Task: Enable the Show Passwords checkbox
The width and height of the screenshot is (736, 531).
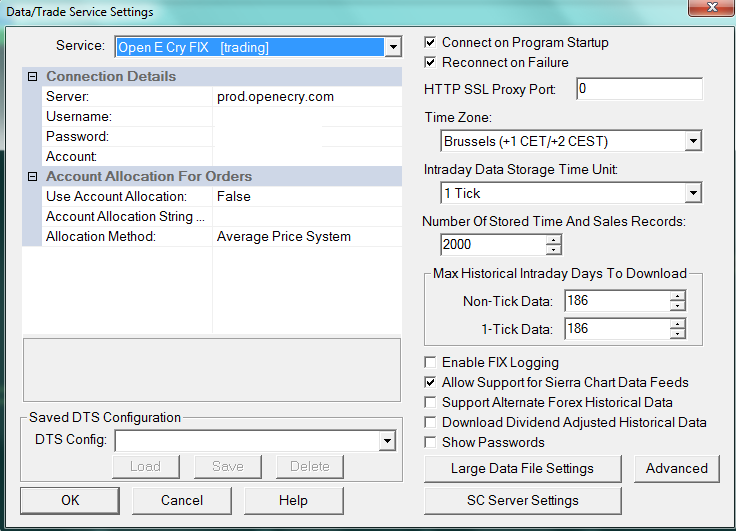Action: tap(429, 442)
